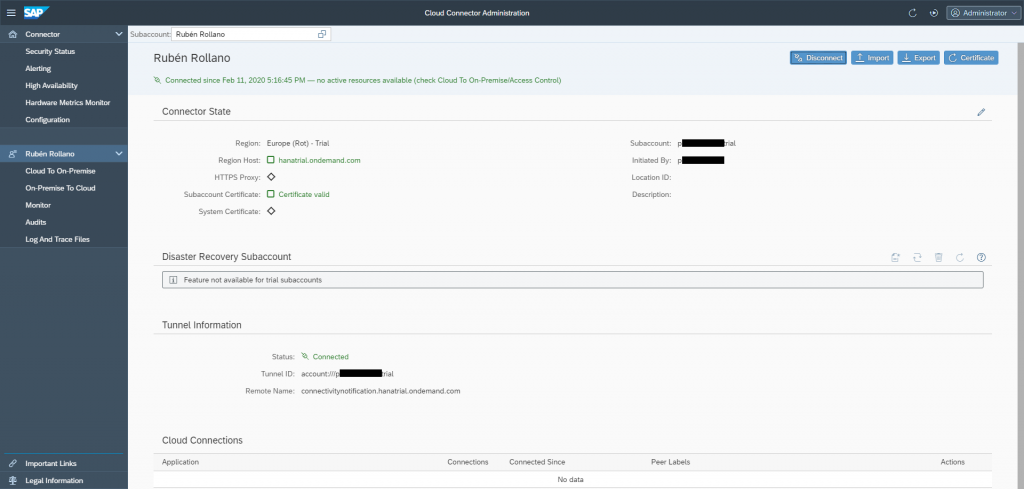Click the System Certificate diamond status icon
The image size is (1024, 489).
271,211
